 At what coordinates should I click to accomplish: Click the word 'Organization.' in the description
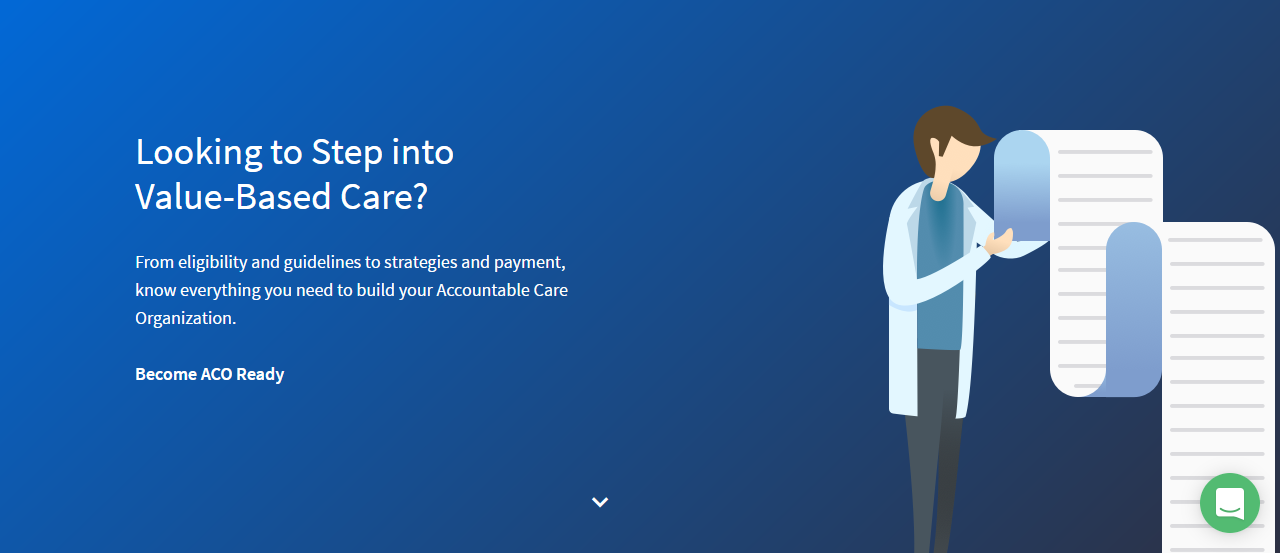[185, 319]
